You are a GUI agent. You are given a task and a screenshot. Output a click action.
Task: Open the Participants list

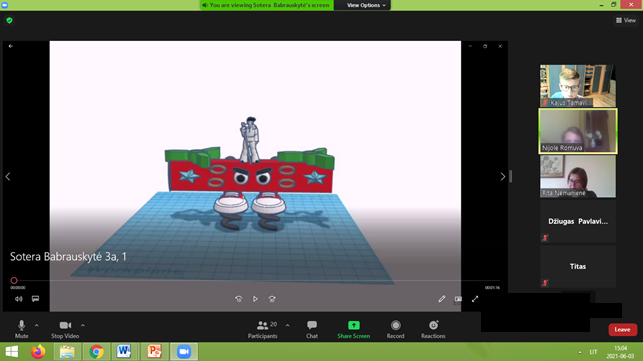pos(263,329)
